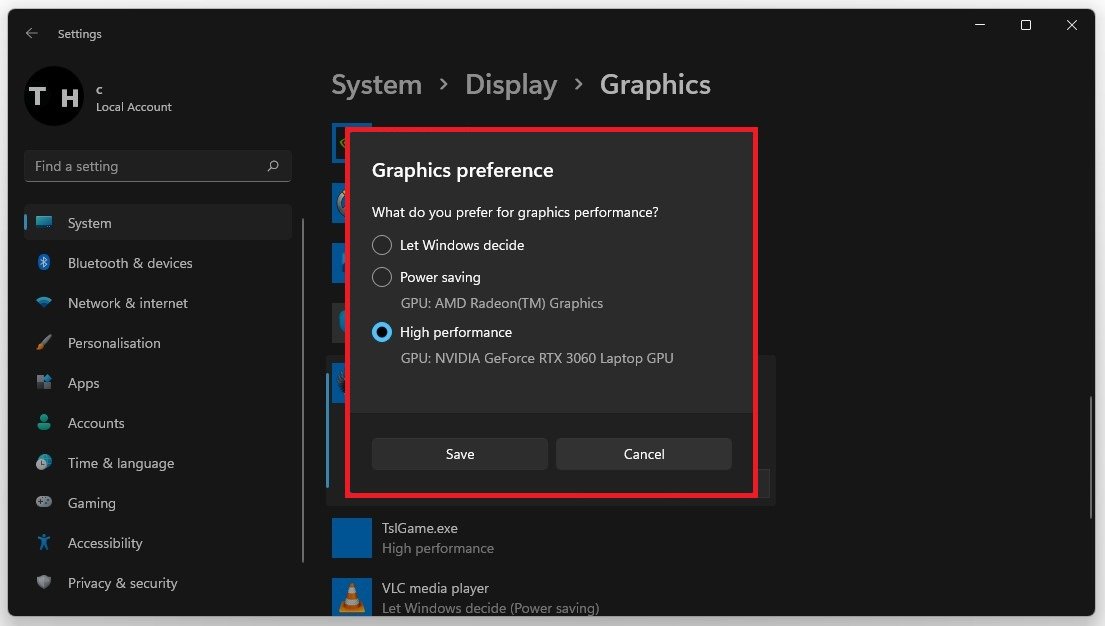Select the Let Windows decide radio option
This screenshot has width=1105, height=626.
coord(382,245)
